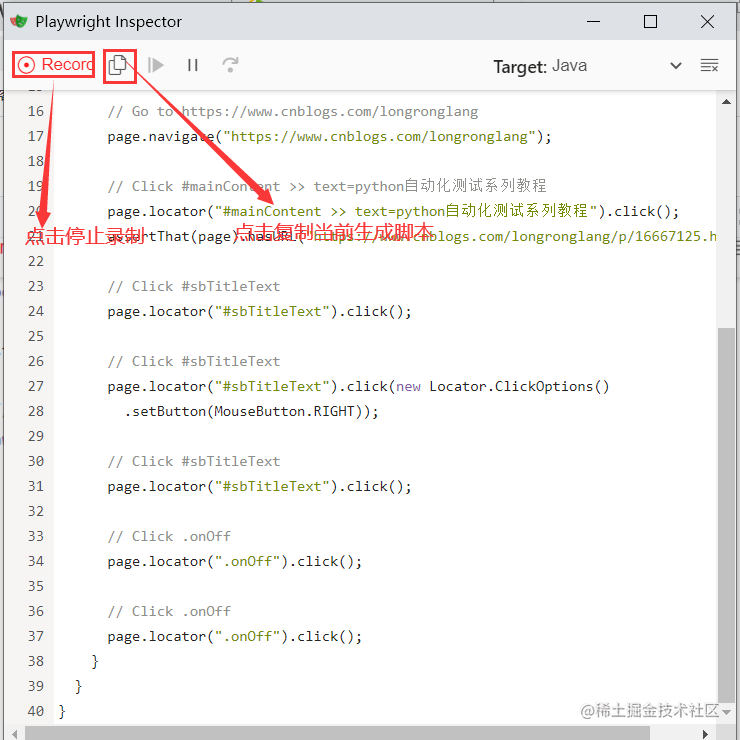This screenshot has width=740, height=740.
Task: Click the horizontal scrollbar thumb
Action: pos(337,734)
